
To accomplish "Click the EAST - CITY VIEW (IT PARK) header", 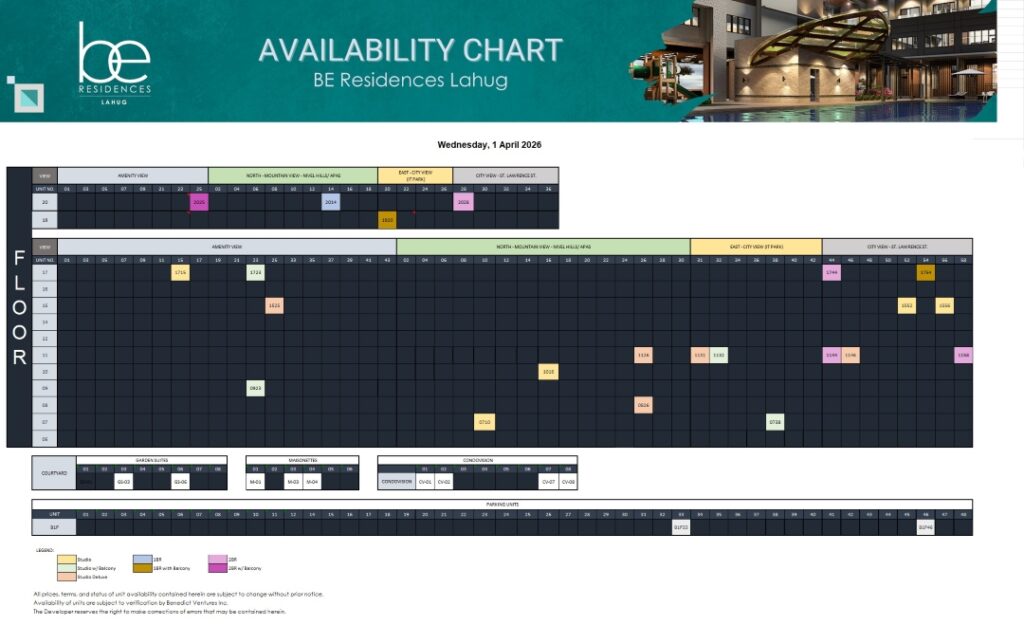I will click(x=755, y=246).
